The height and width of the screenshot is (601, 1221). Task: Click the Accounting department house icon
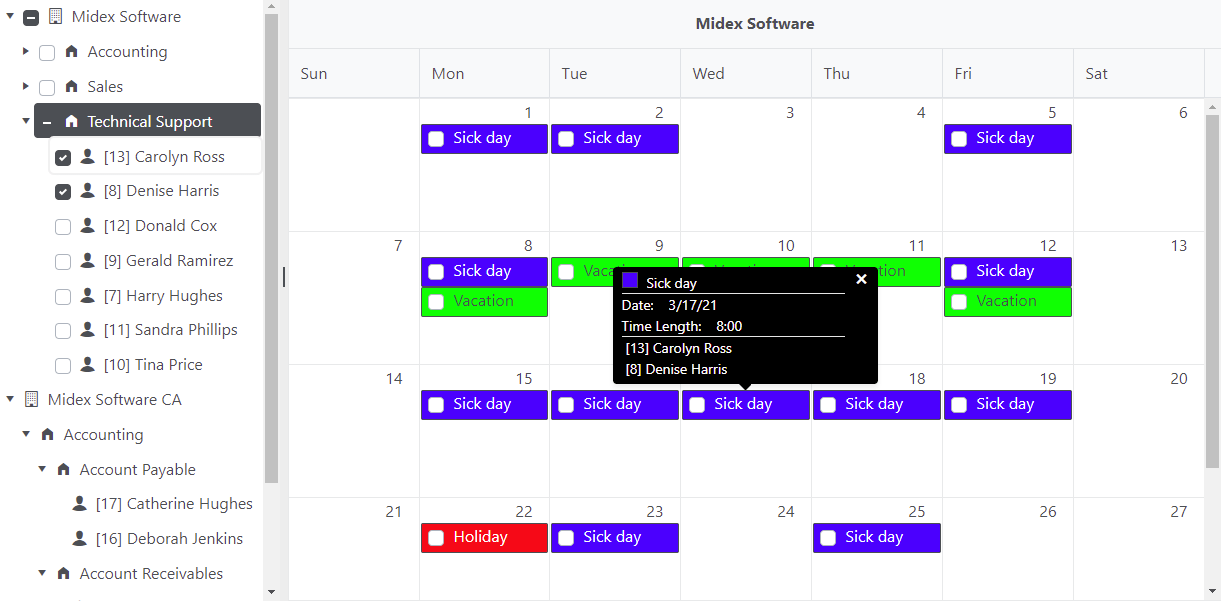point(71,52)
